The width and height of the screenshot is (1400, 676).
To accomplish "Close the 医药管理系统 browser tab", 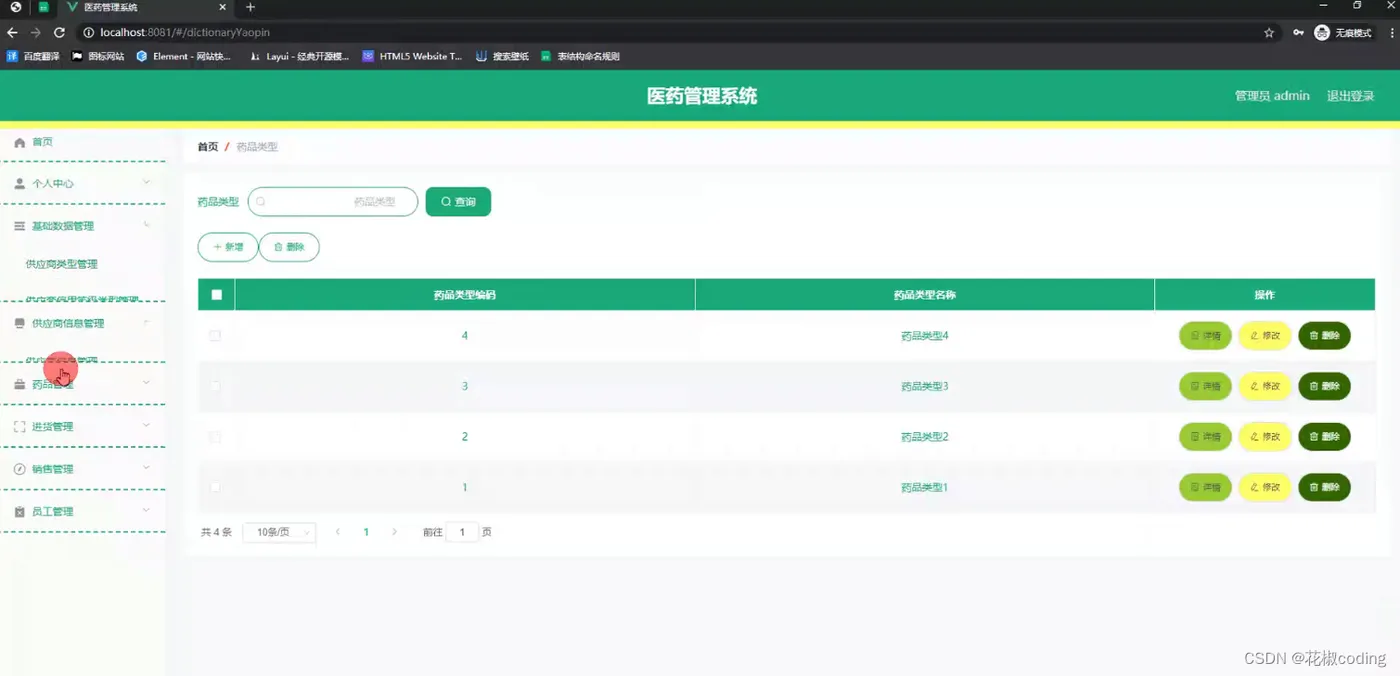I will pyautogui.click(x=222, y=7).
